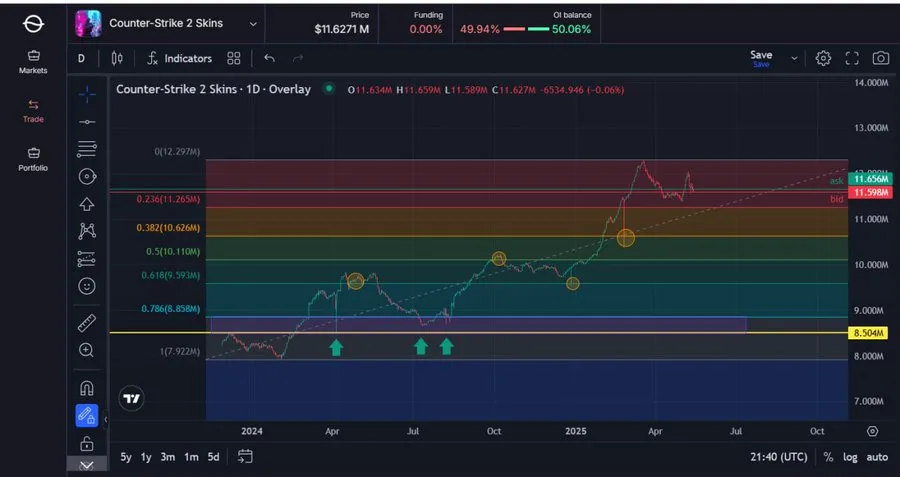Screen dimensions: 900x477
Task: Open time axis settings target icon
Action: pyautogui.click(x=872, y=431)
